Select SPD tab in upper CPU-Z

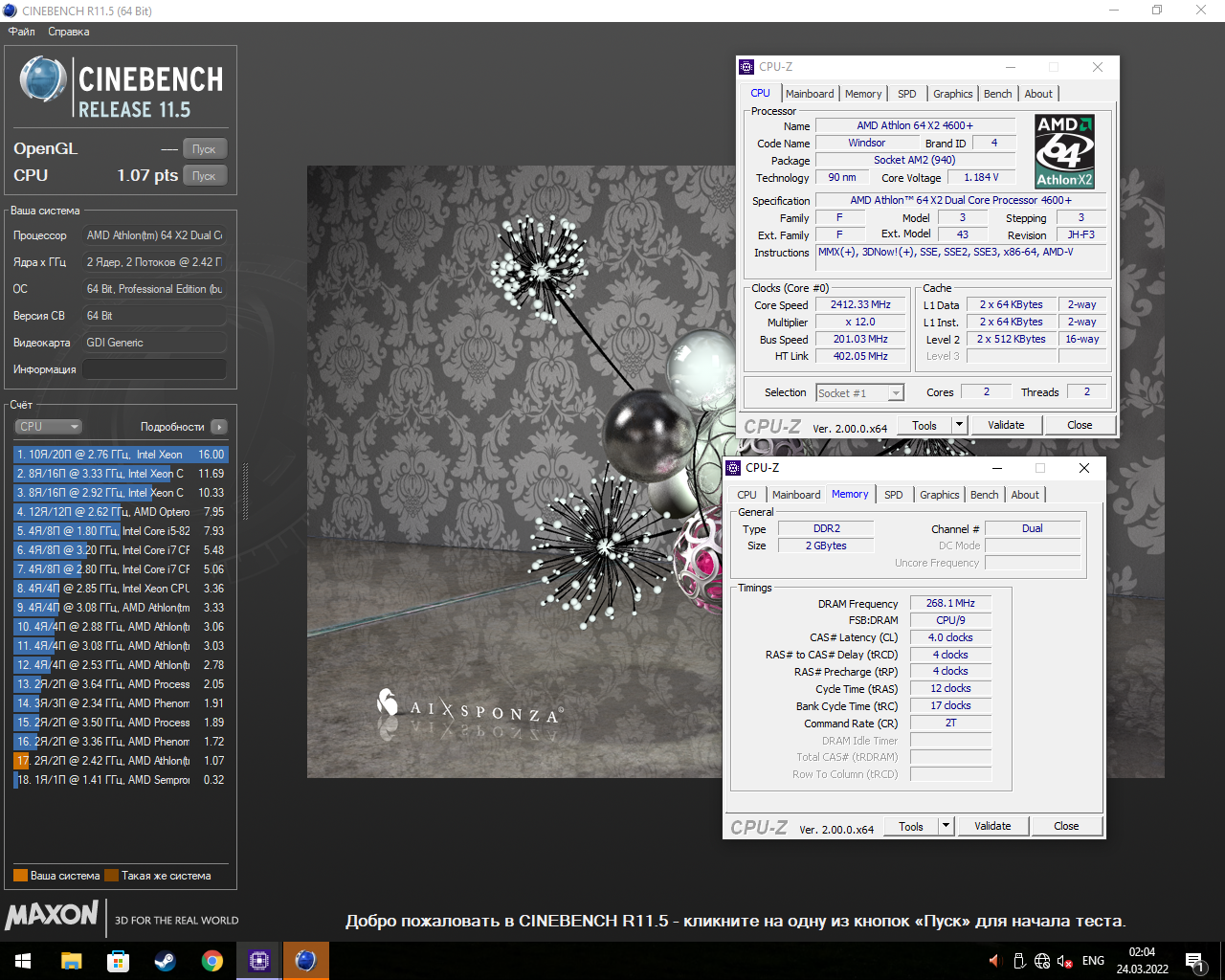[x=907, y=94]
